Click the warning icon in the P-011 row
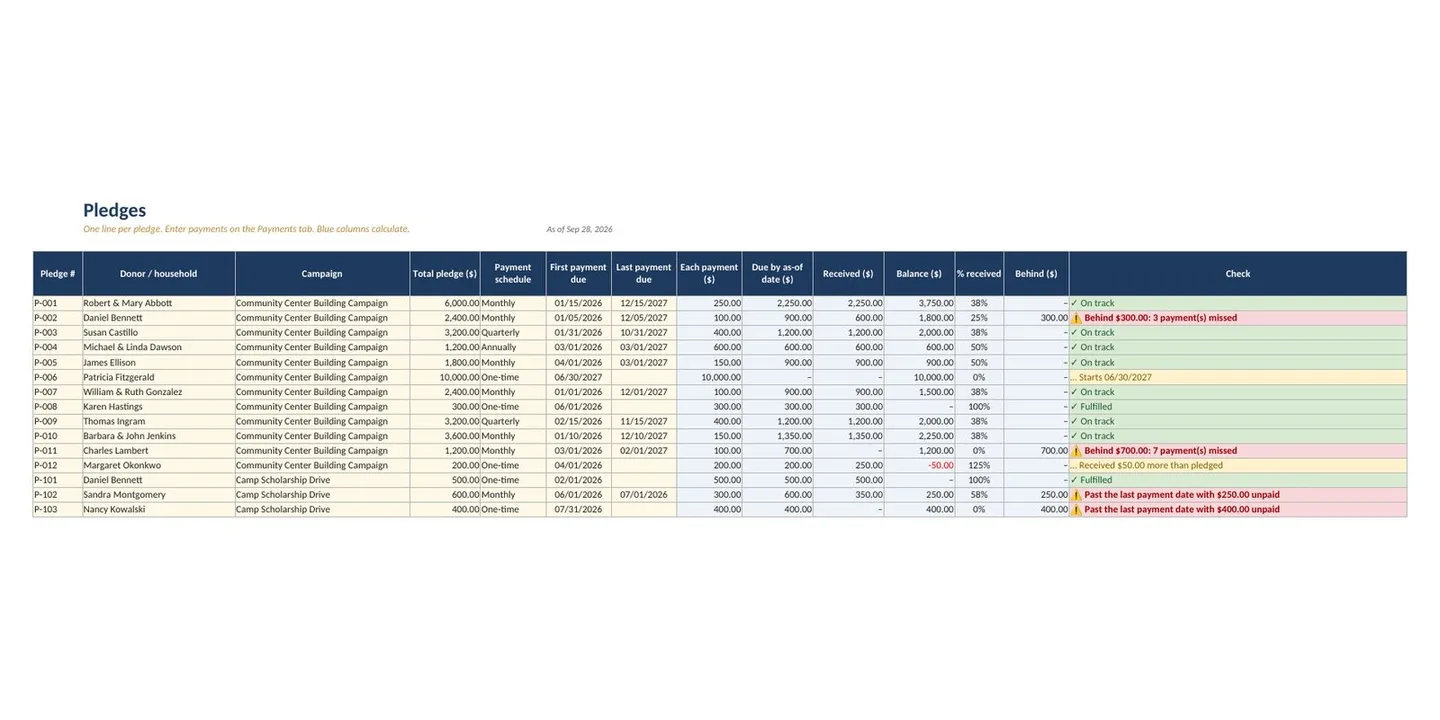This screenshot has height=720, width=1440. [1076, 451]
